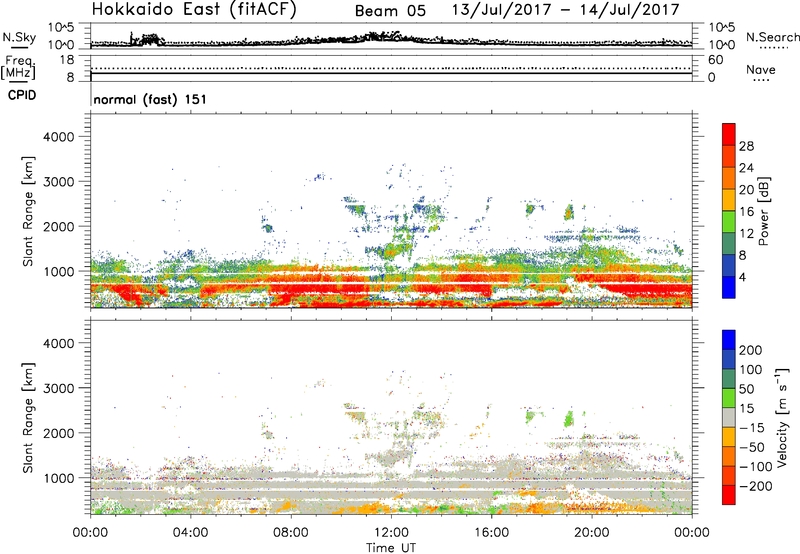Click the '16:00' time axis tick
Image resolution: width=800 pixels, height=554 pixels.
click(491, 533)
